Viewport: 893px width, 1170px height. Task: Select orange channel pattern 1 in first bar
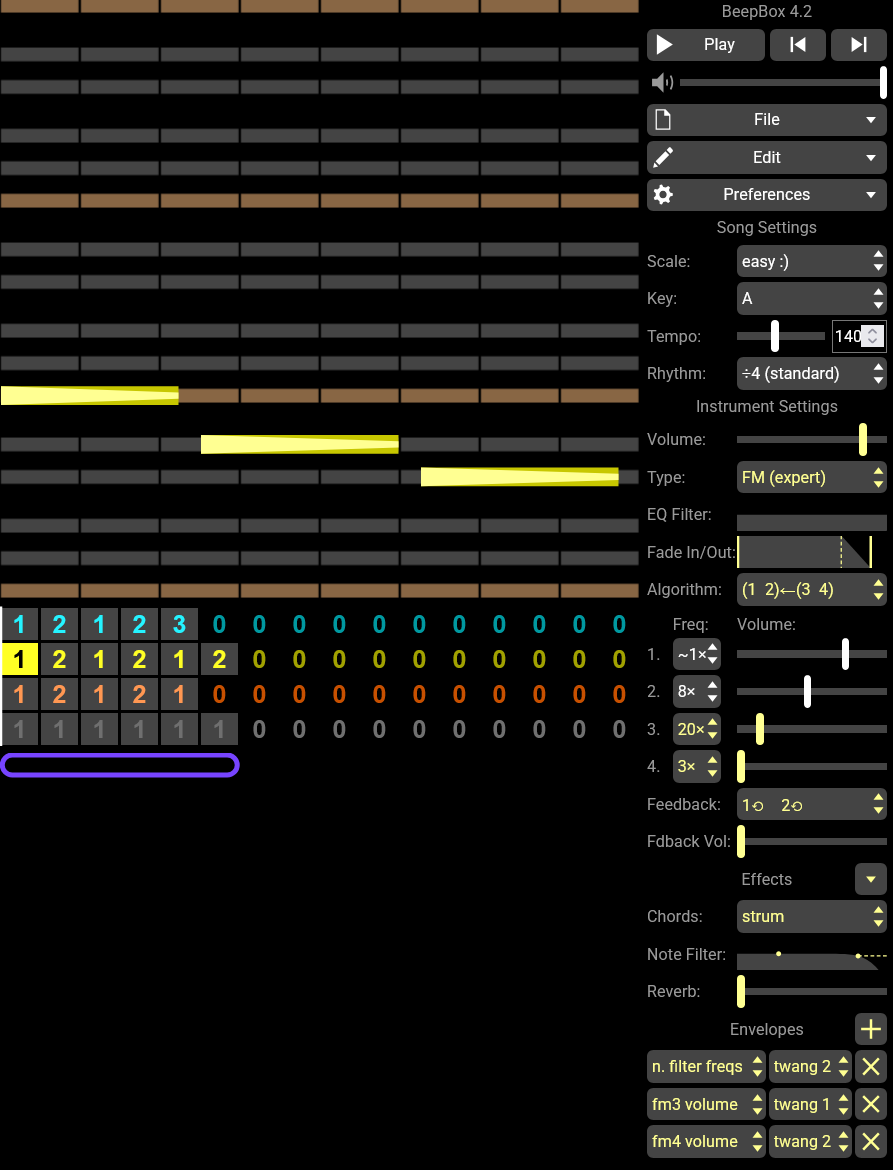(x=19, y=695)
